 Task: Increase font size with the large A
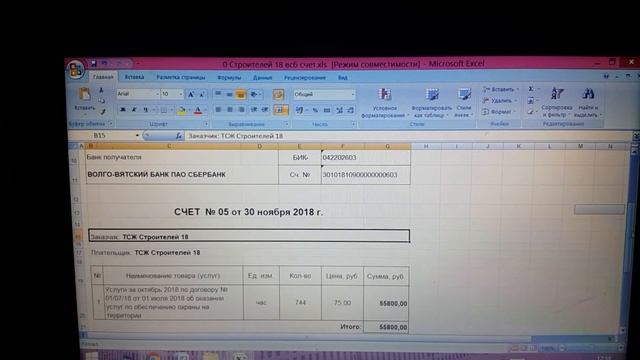(x=191, y=94)
